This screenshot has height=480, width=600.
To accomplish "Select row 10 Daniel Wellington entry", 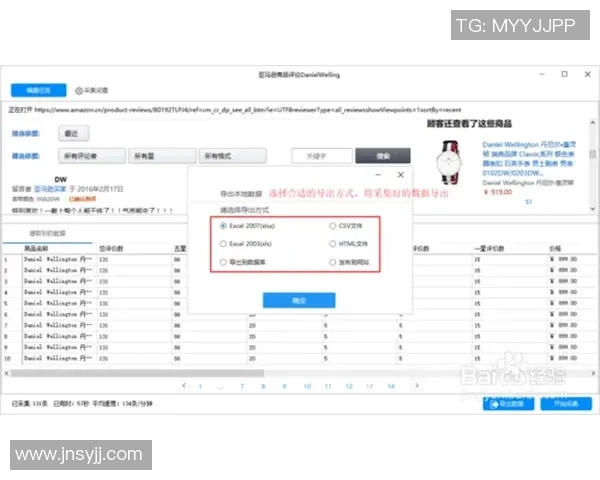I will (x=58, y=358).
